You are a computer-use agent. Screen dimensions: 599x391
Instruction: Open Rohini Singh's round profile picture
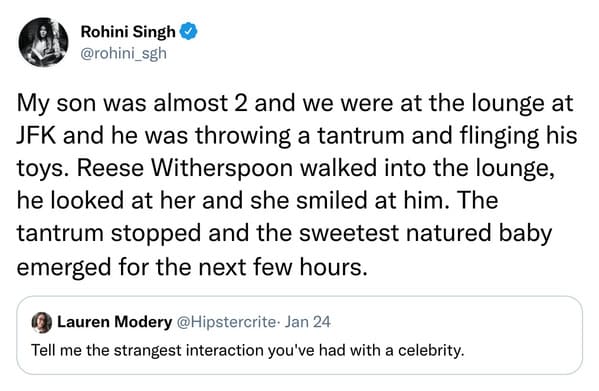(43, 42)
